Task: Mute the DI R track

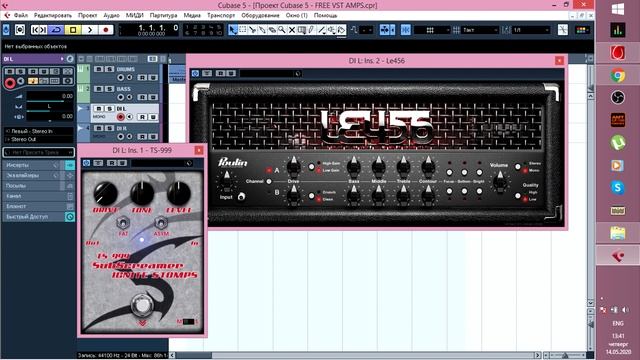Action: (x=98, y=128)
